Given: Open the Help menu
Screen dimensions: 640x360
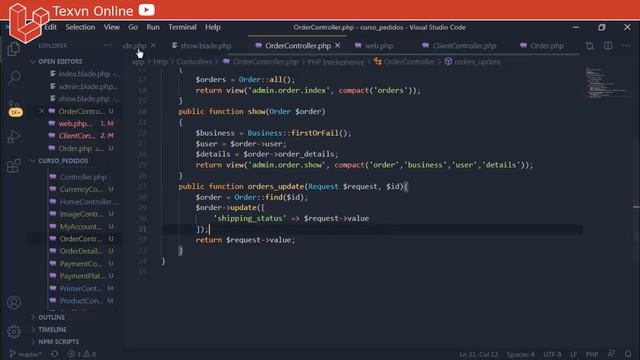Looking at the screenshot, I should point(213,27).
